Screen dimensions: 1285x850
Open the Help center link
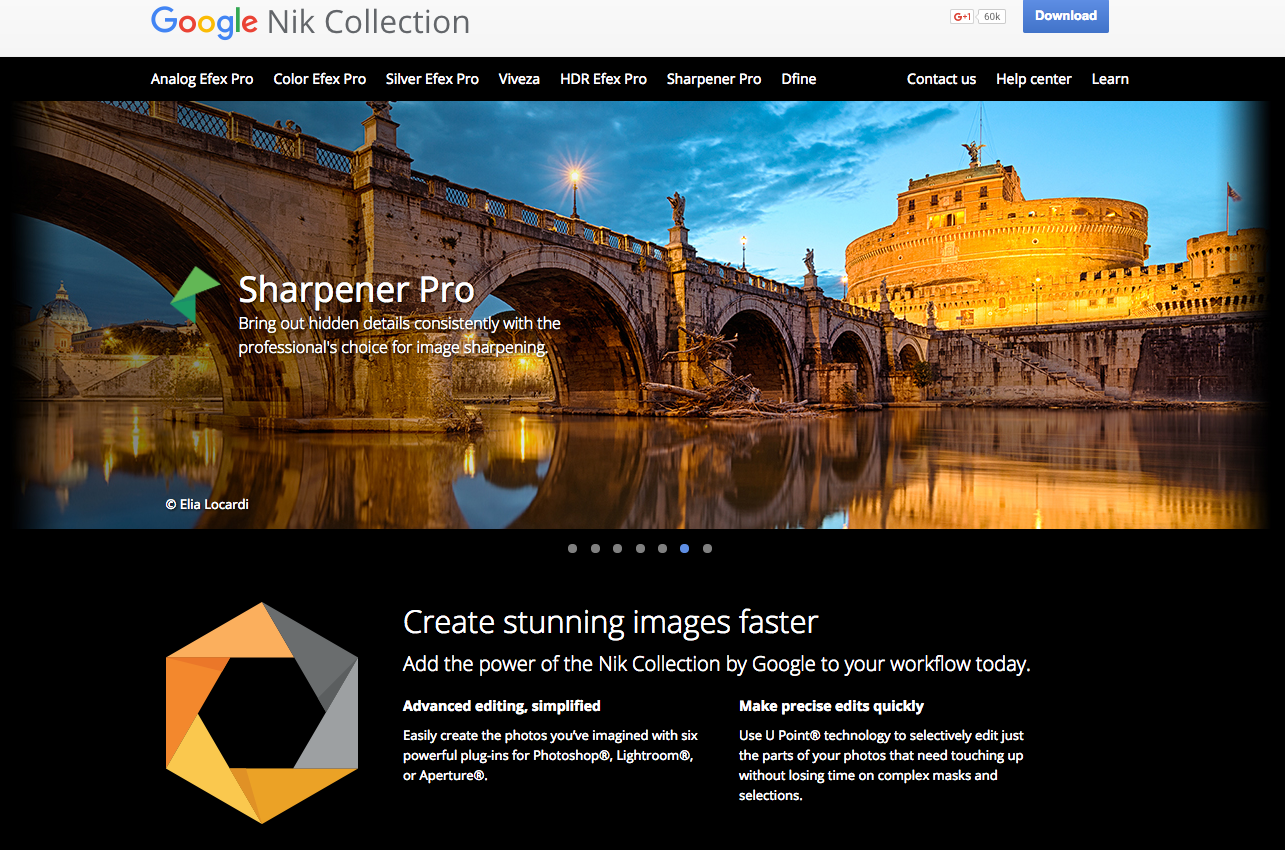coord(1034,79)
